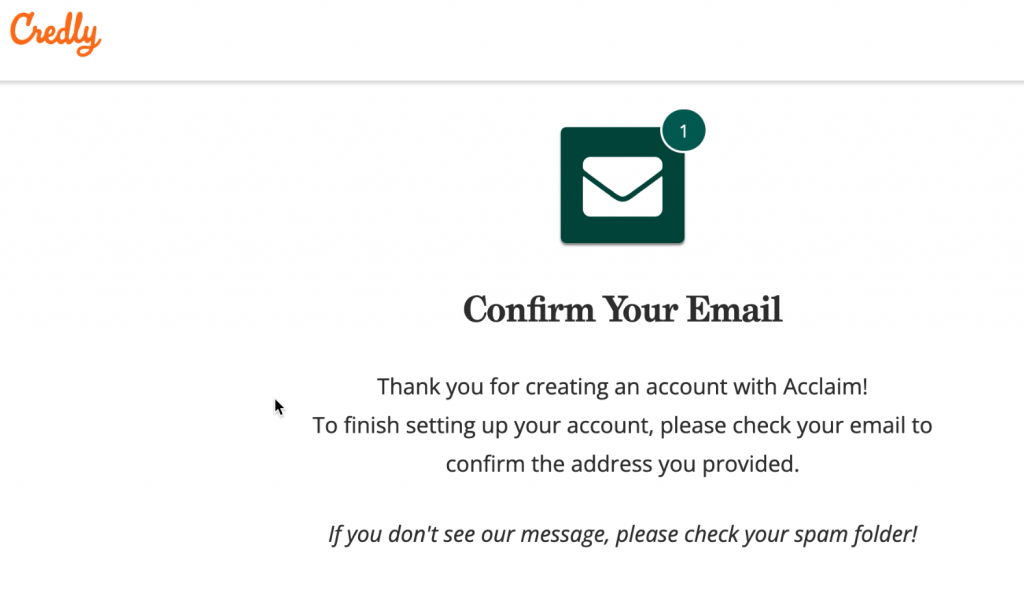Click the phrase an account with

[x=695, y=387]
